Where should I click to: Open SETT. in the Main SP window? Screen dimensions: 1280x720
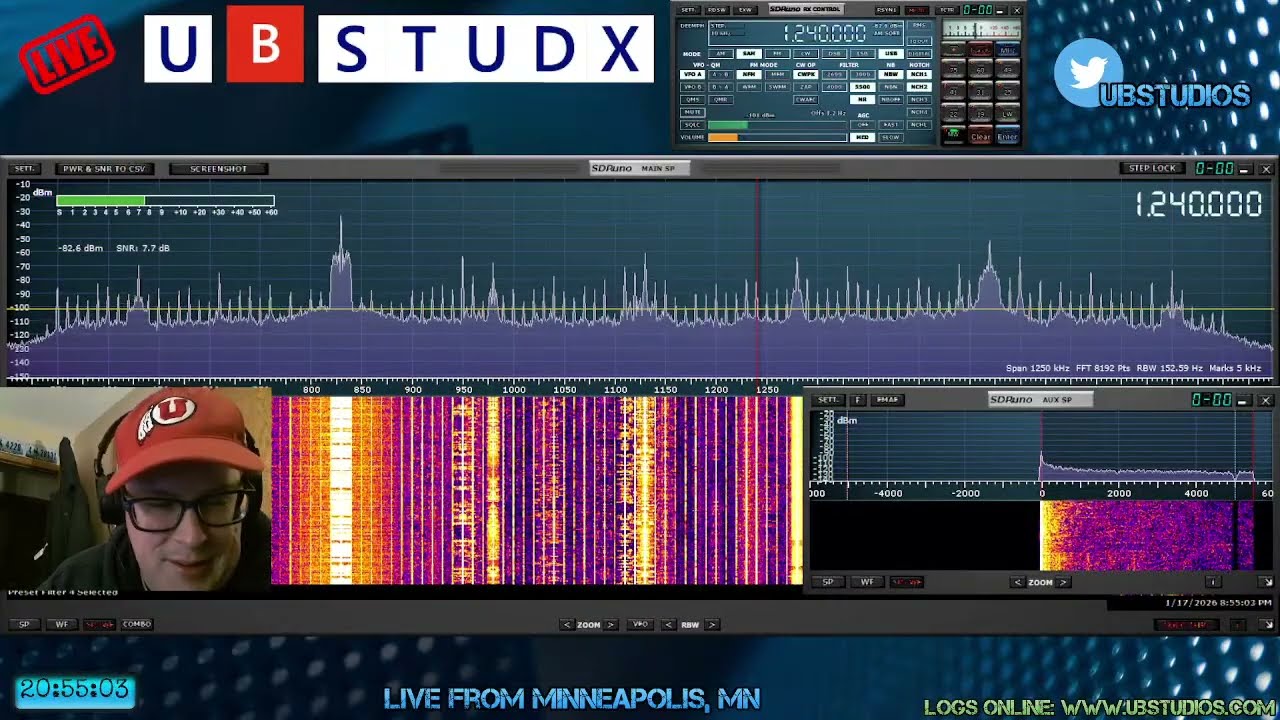click(x=25, y=169)
